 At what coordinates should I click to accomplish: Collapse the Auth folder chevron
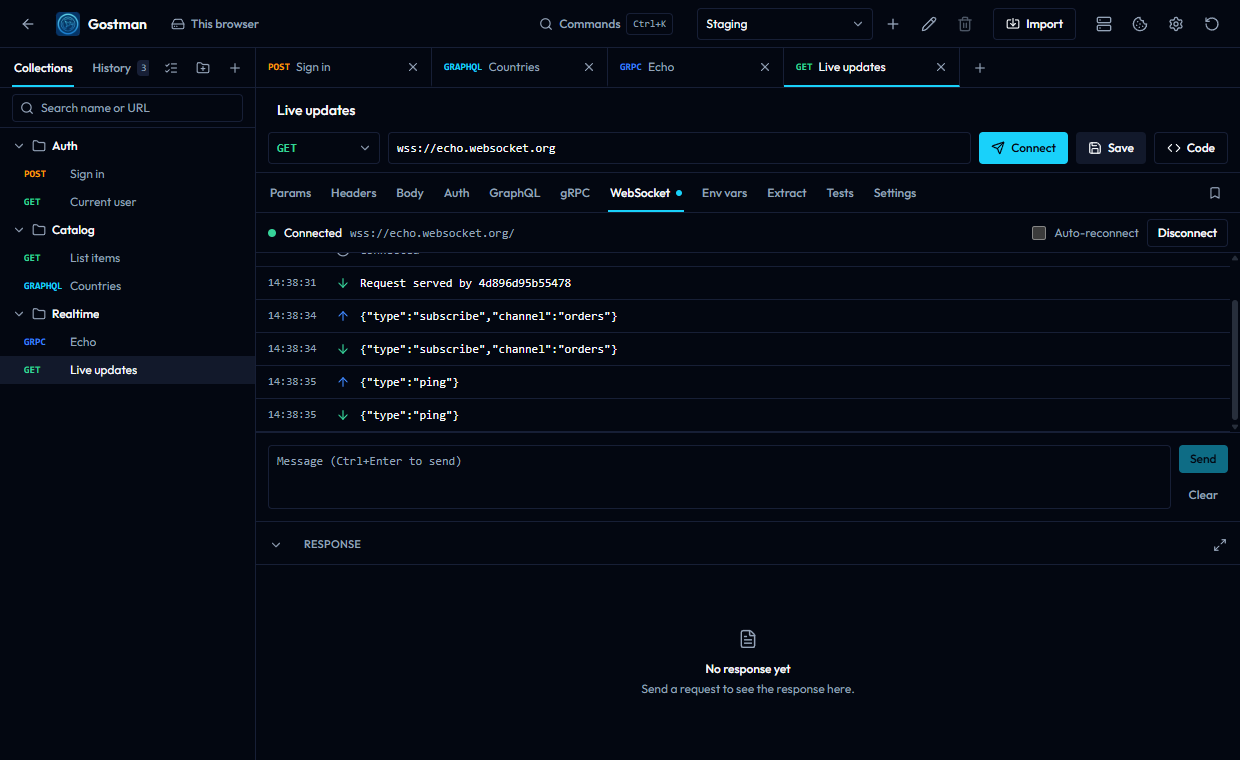19,146
